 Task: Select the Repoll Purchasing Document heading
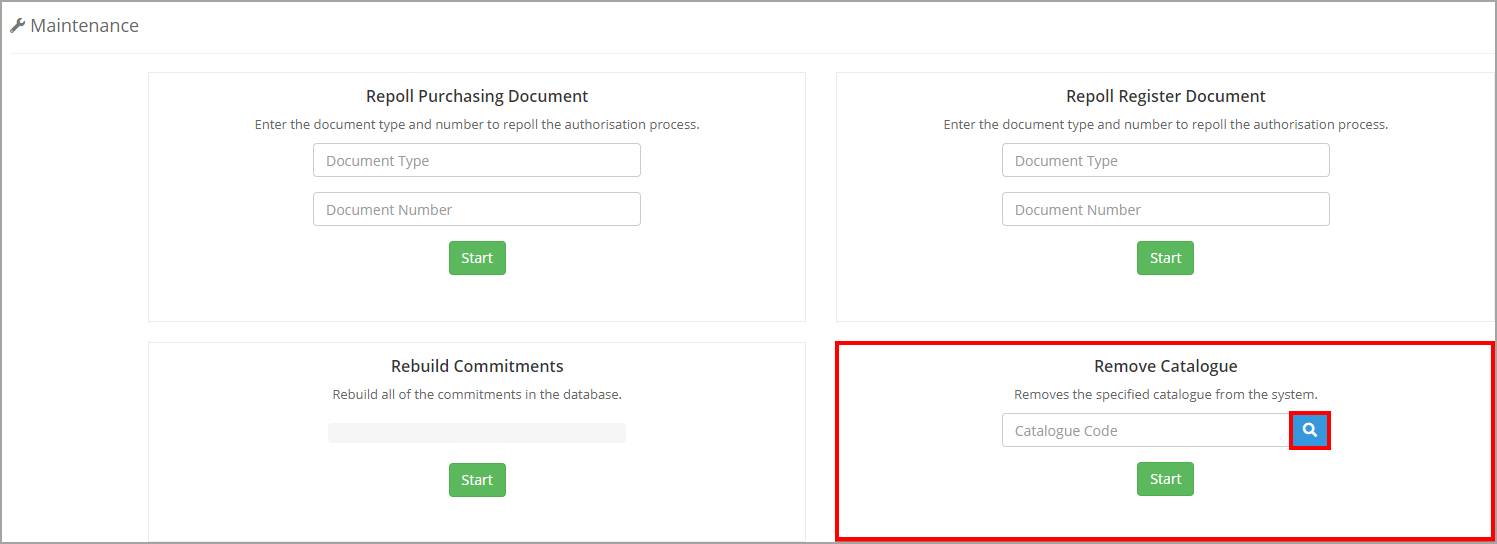pyautogui.click(x=477, y=97)
